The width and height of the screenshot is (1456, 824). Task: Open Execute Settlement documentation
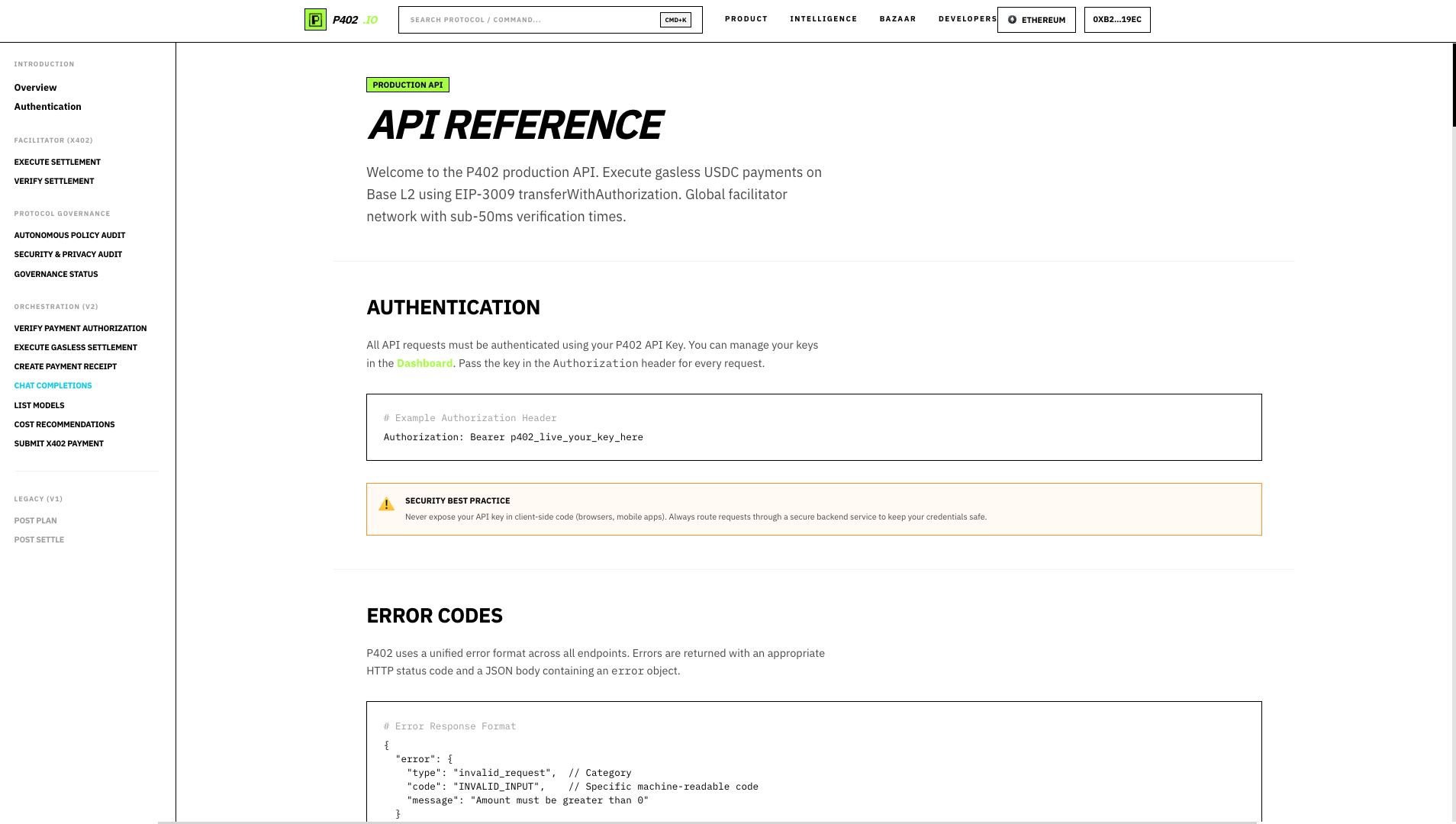click(x=56, y=161)
